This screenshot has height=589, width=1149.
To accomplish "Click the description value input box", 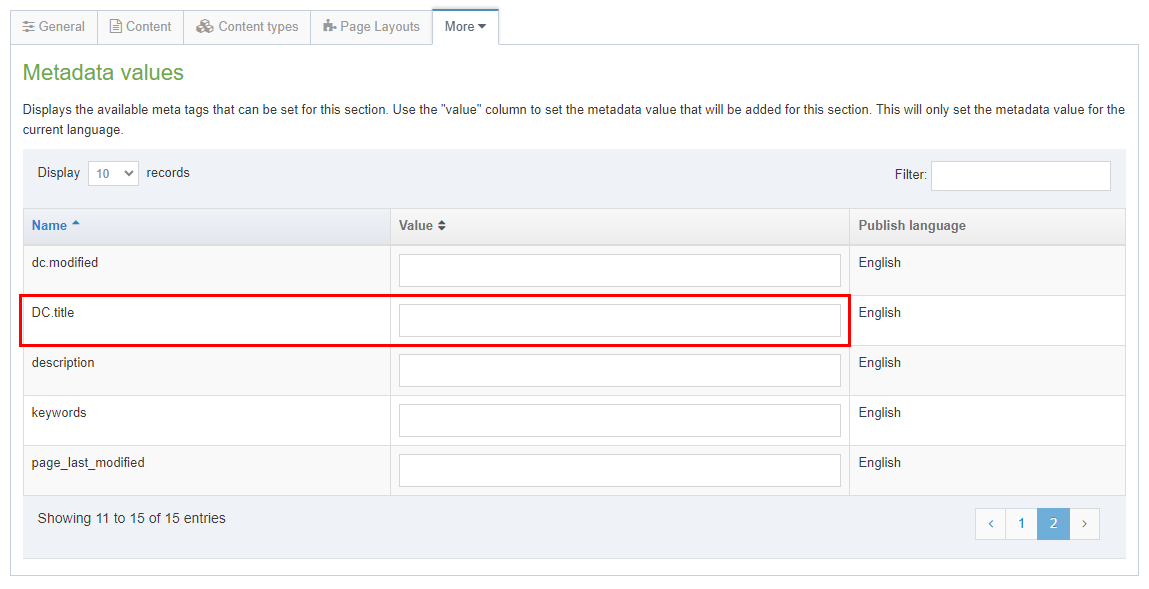I will click(619, 370).
